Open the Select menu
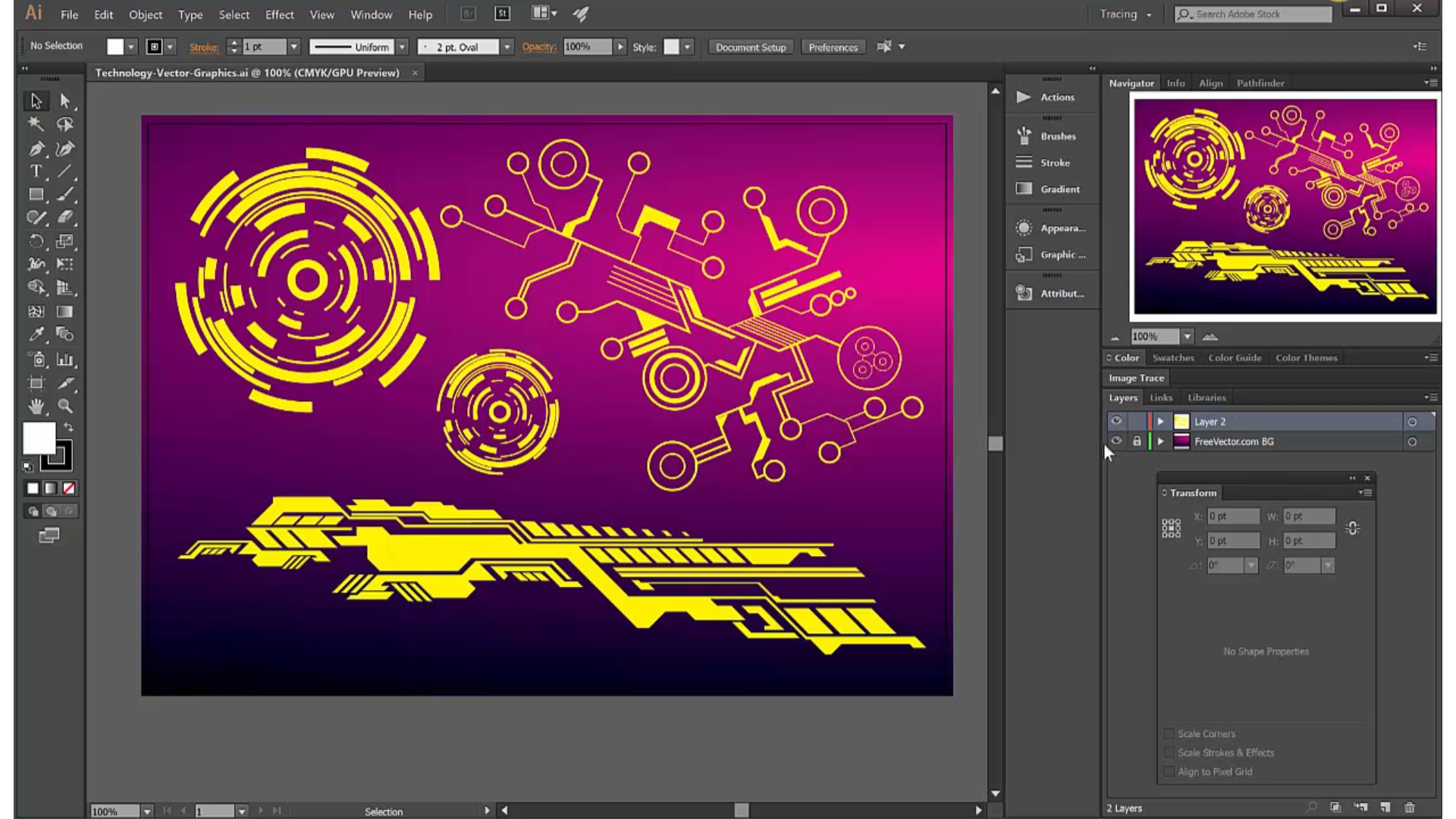This screenshot has width=1456, height=819. tap(234, 14)
